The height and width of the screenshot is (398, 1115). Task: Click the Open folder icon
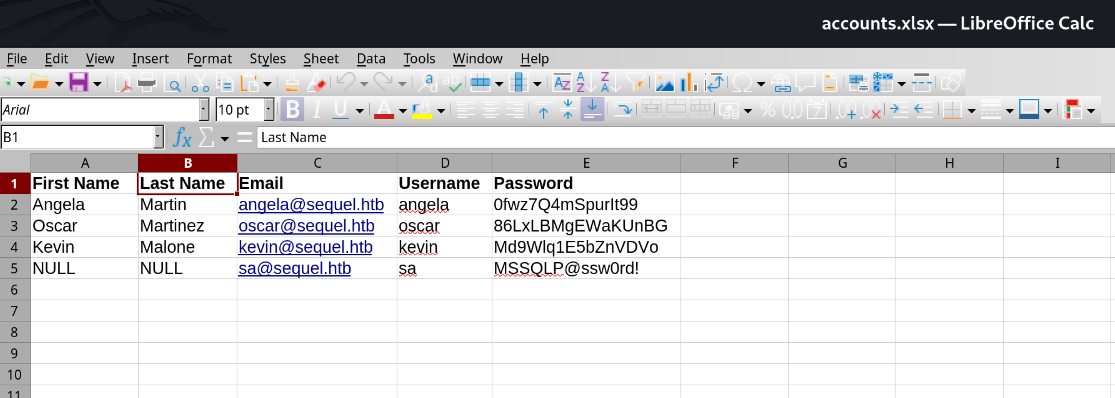point(40,82)
